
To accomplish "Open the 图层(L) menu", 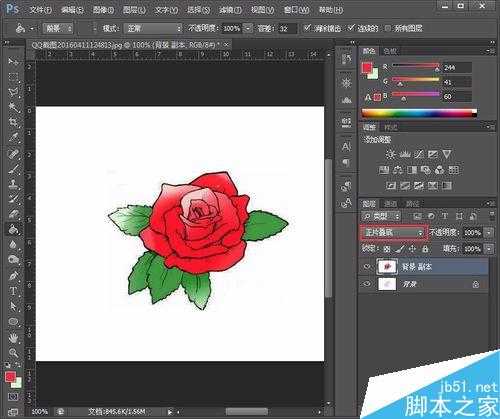I will pyautogui.click(x=134, y=10).
